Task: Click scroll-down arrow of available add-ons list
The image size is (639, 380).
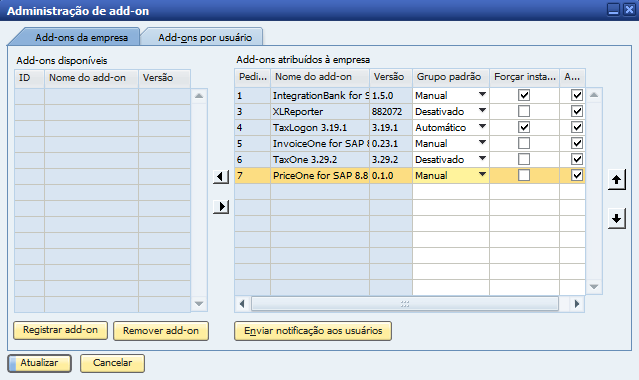Action: [199, 304]
